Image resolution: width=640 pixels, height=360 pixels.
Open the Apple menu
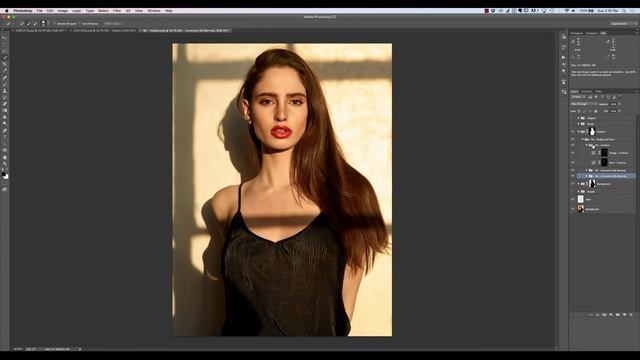click(7, 11)
